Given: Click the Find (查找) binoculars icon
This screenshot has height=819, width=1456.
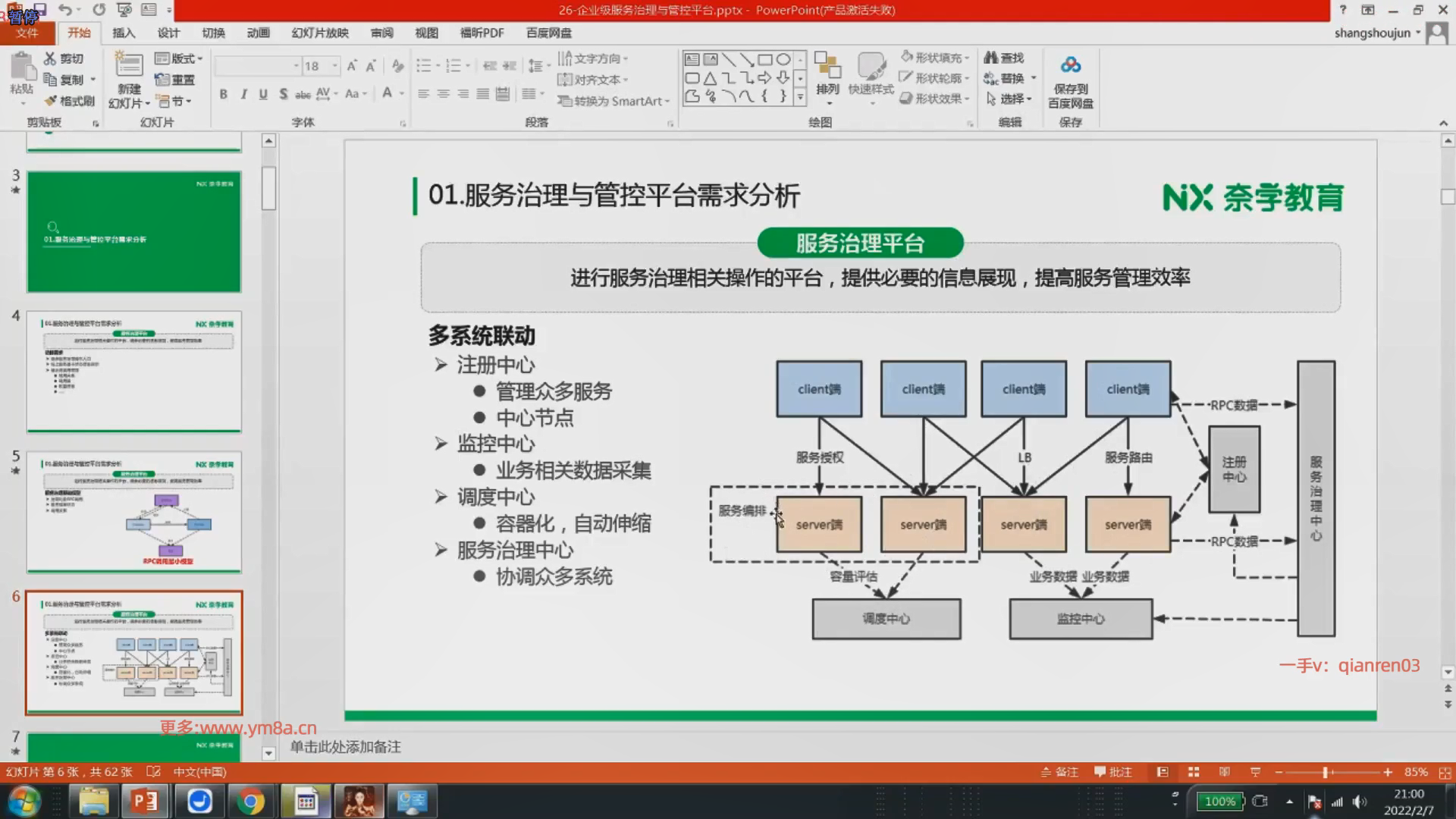Looking at the screenshot, I should (991, 58).
